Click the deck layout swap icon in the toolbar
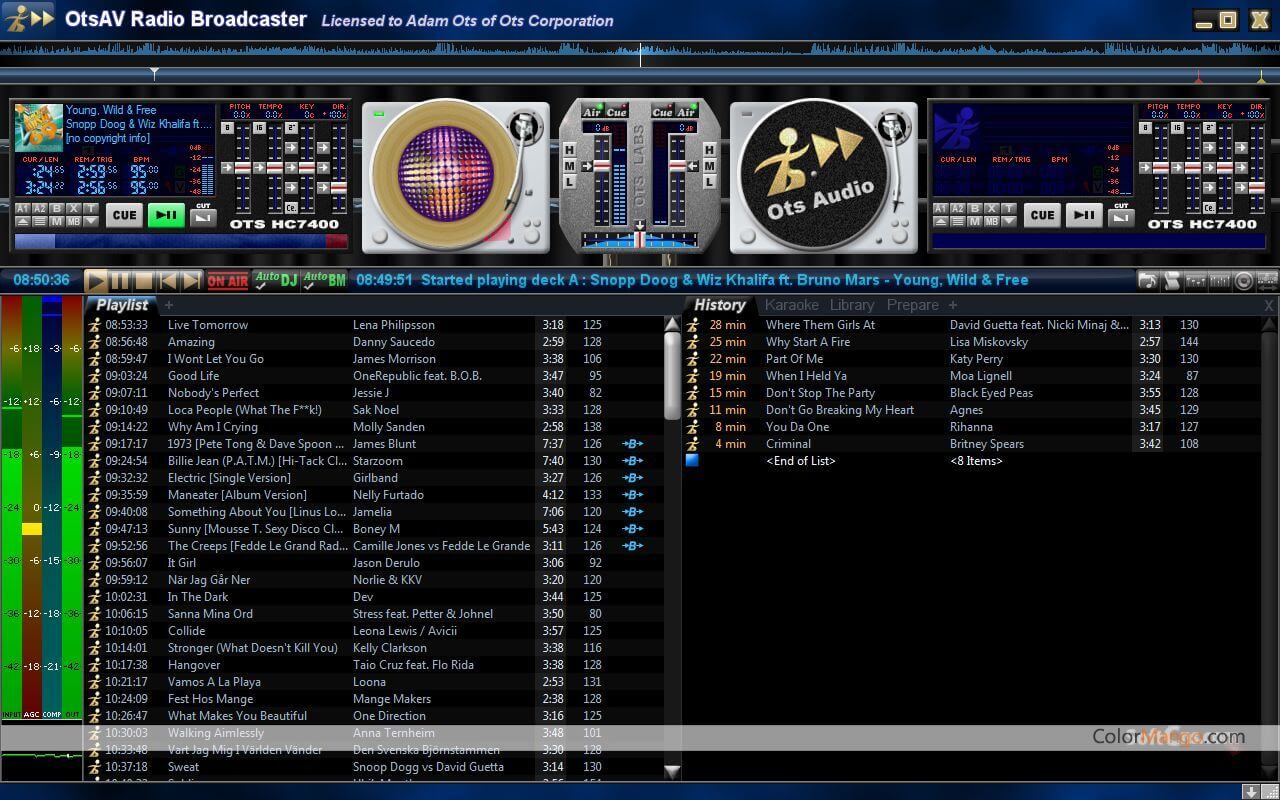This screenshot has height=800, width=1280. (1267, 281)
